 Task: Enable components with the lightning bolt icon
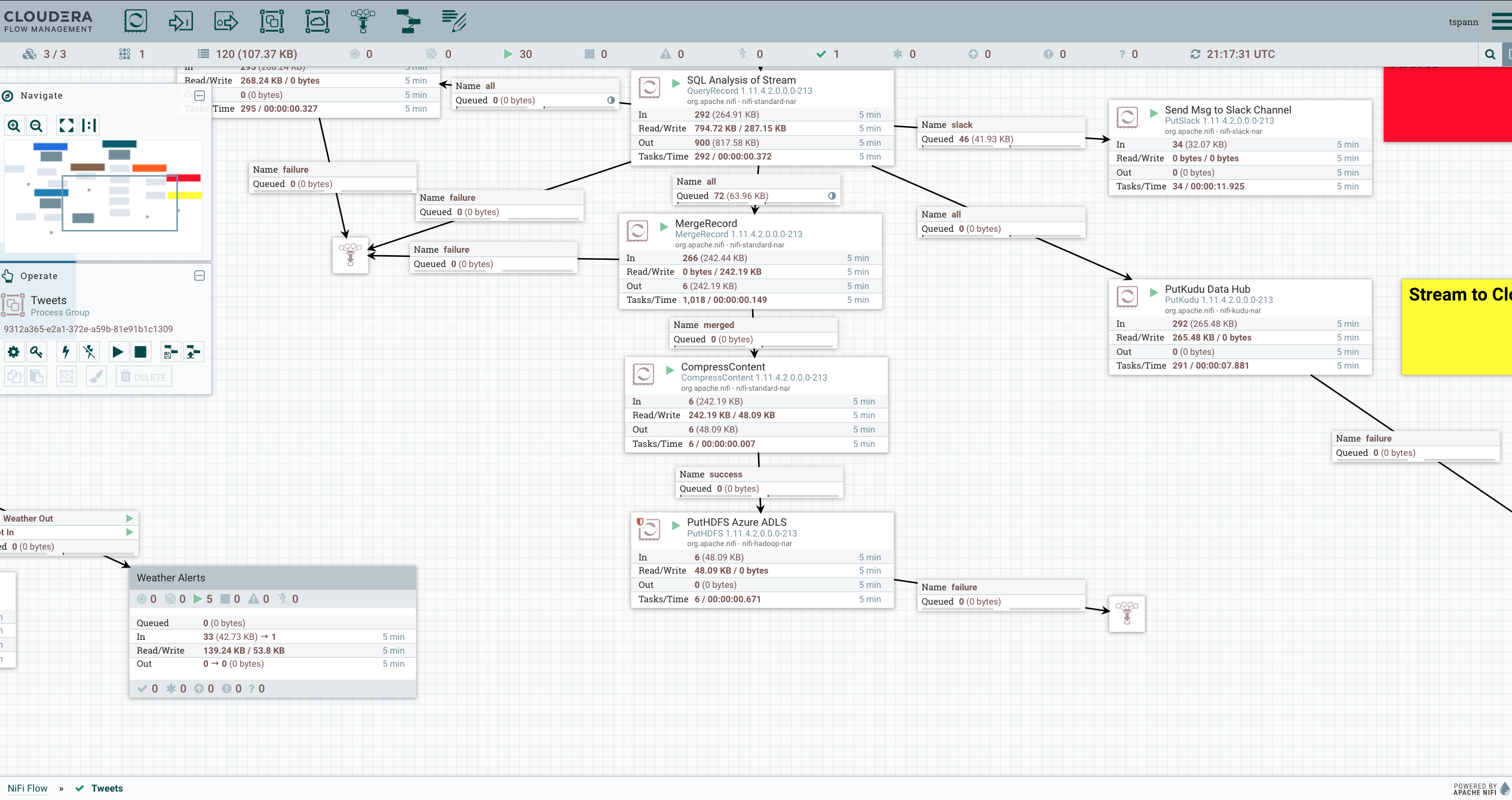[66, 352]
